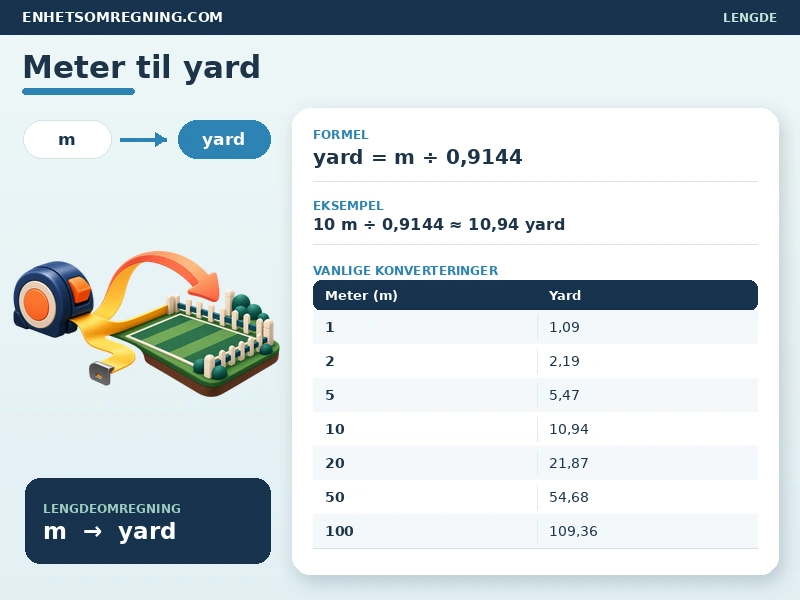800x600 pixels.
Task: Click the LENGDEOMREGNING m → yard card
Action: 148,521
